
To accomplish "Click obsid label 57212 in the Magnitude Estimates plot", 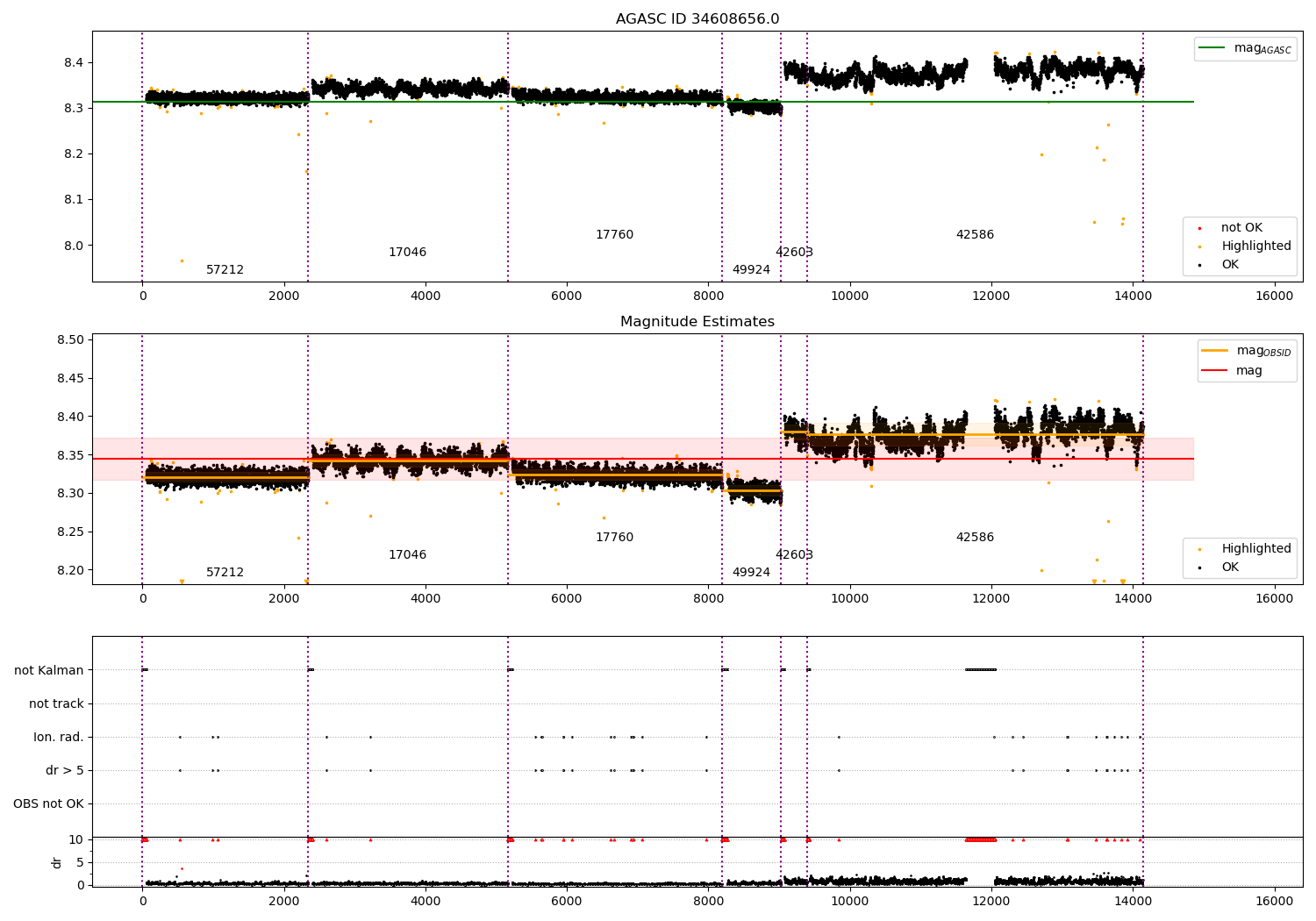I will (x=225, y=573).
